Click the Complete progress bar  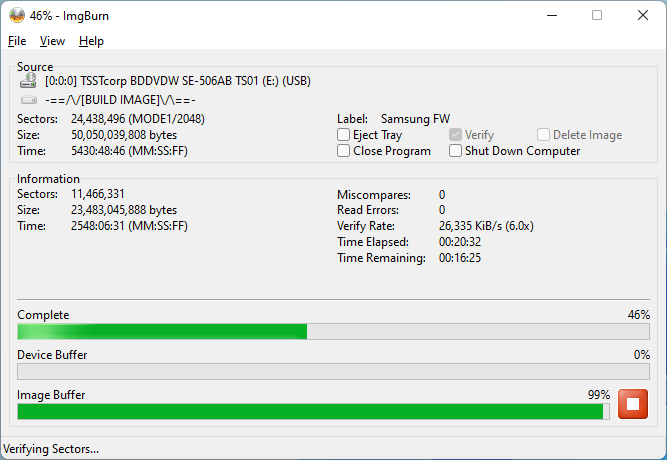(x=333, y=332)
